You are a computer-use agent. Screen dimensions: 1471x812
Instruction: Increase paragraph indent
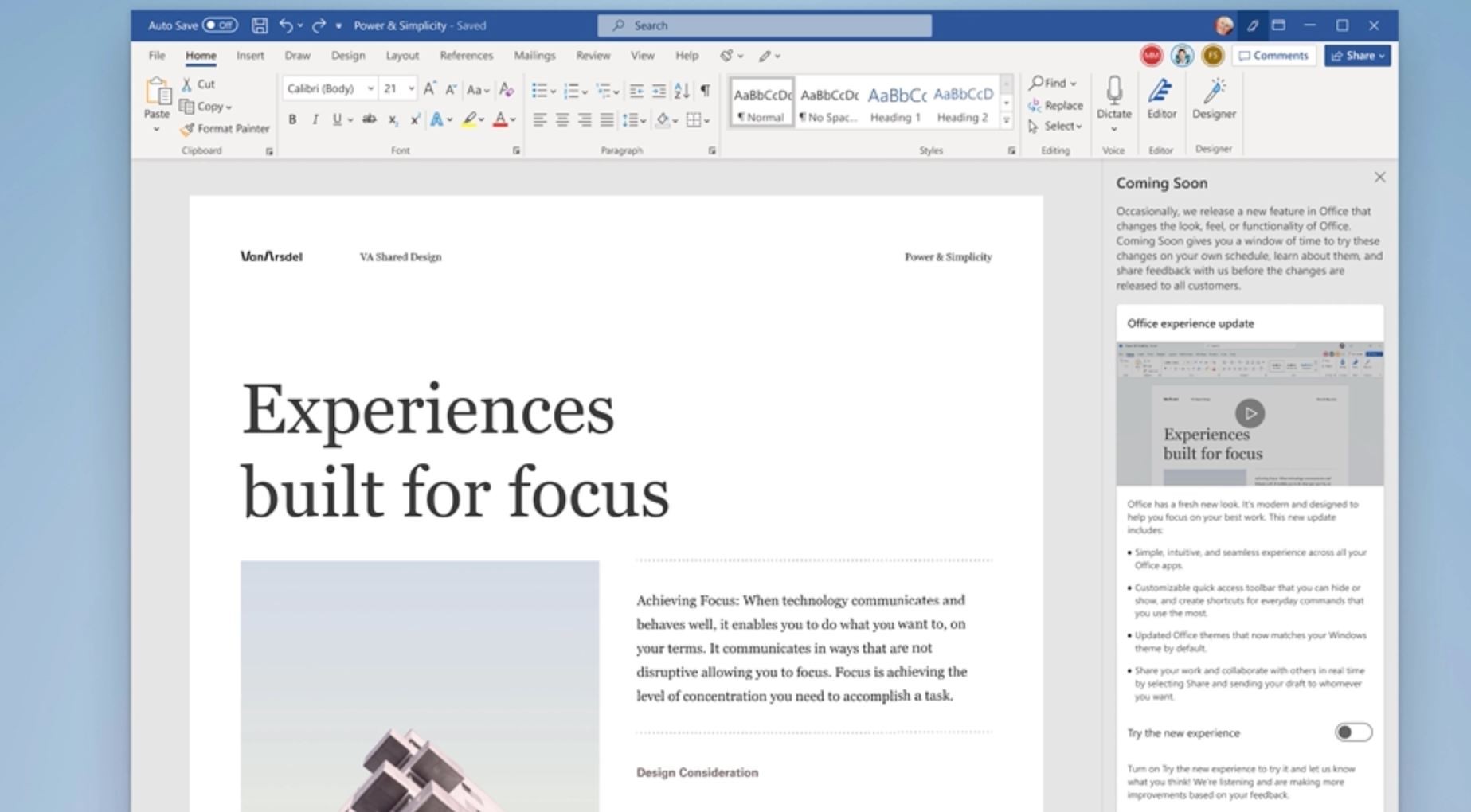[x=659, y=91]
